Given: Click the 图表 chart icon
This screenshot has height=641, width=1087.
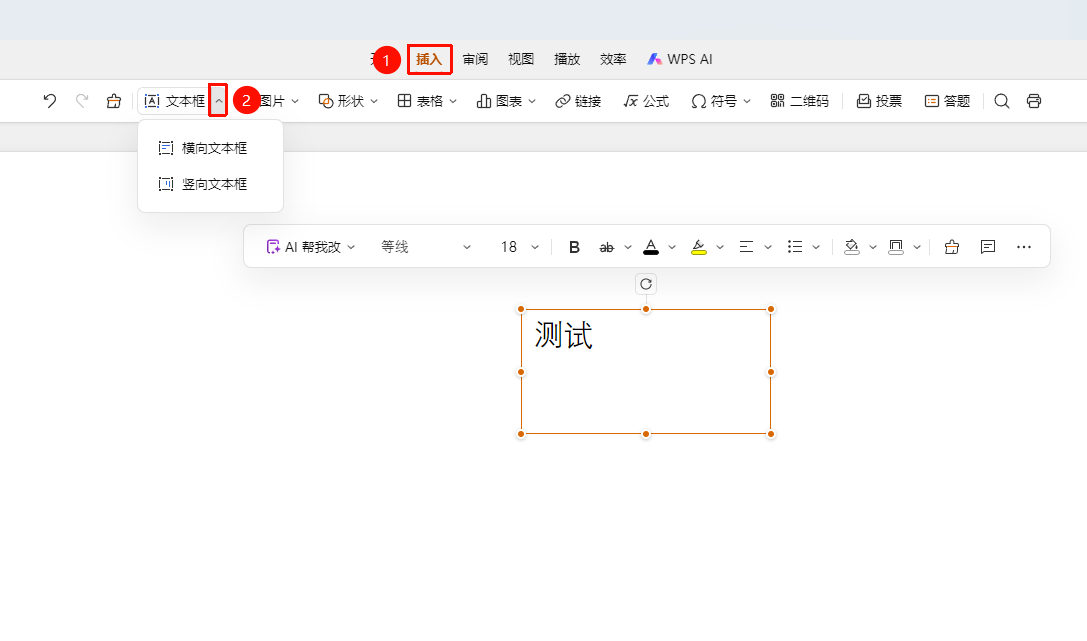Looking at the screenshot, I should tap(483, 101).
